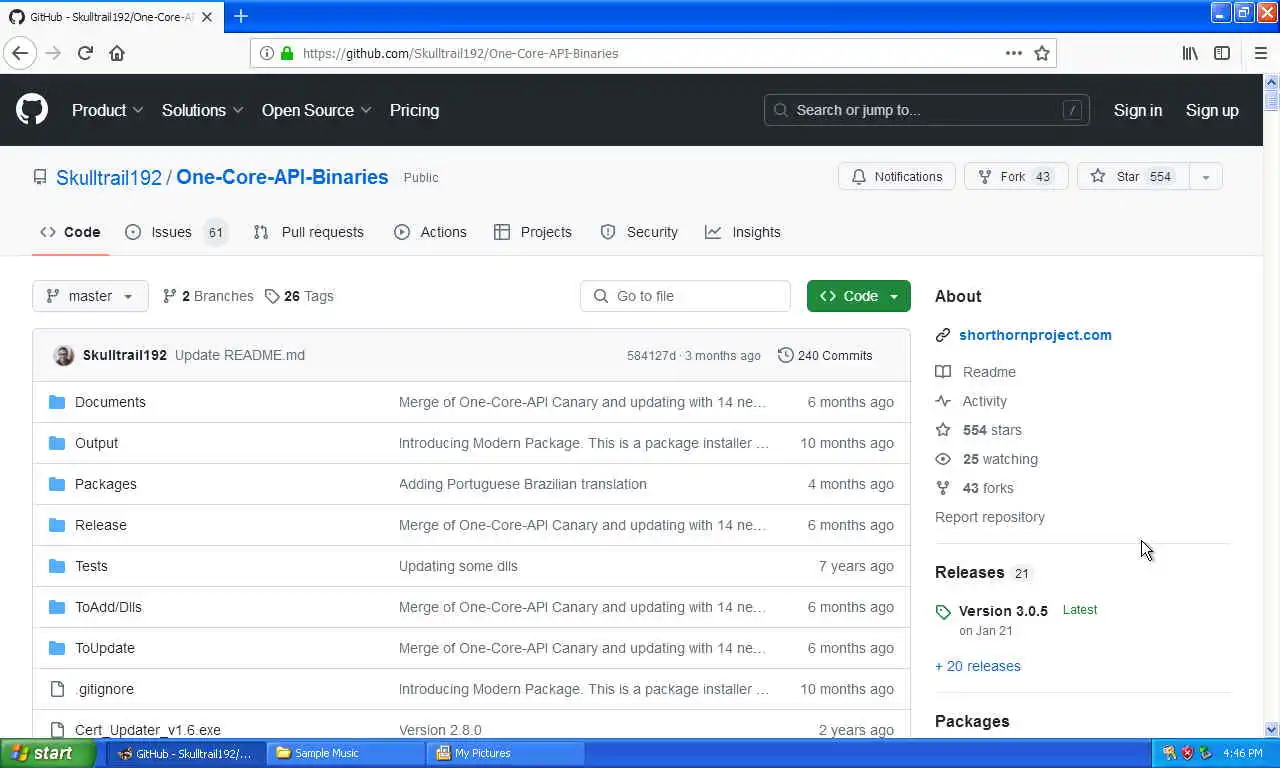Click the Packages folder icon
The width and height of the screenshot is (1280, 768).
tap(57, 484)
